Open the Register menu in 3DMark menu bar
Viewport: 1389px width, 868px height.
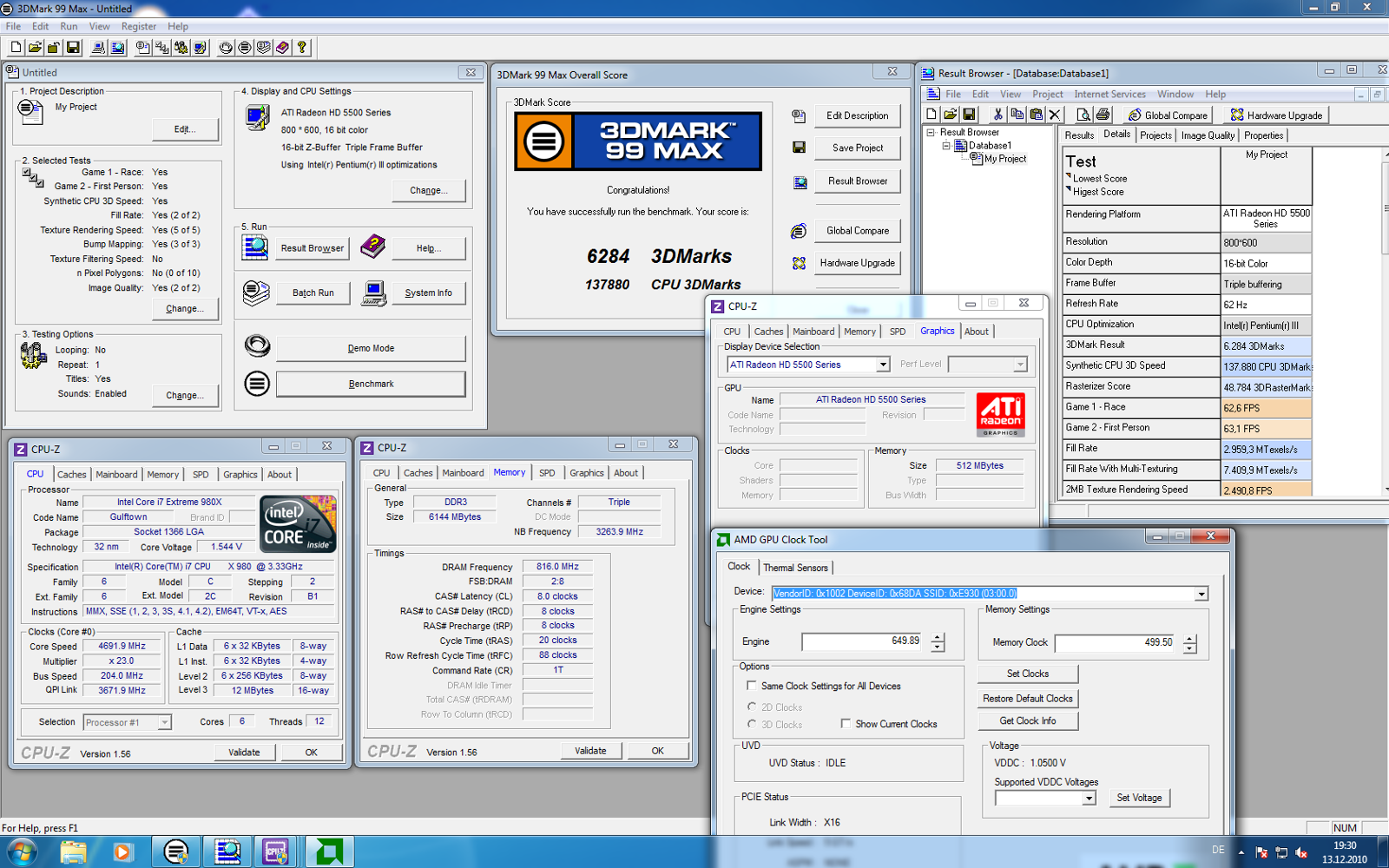tap(139, 26)
